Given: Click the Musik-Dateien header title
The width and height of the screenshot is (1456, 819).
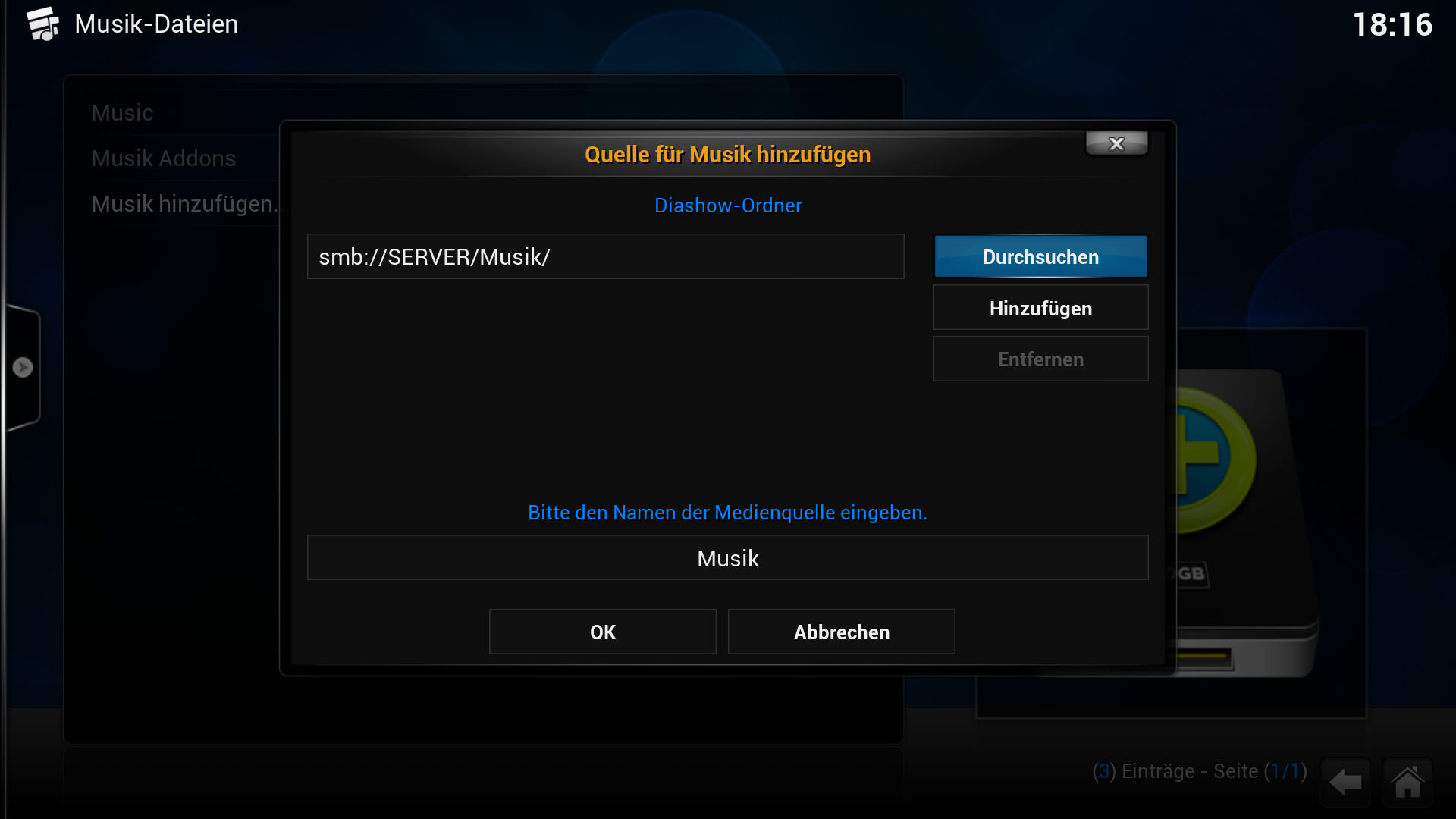Looking at the screenshot, I should click(x=156, y=24).
